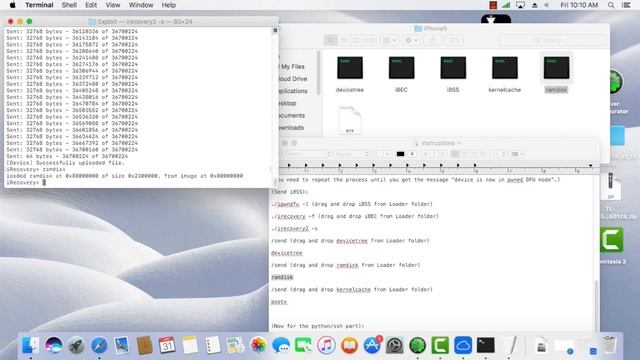Switch Finder to gallery view

tap(370, 40)
